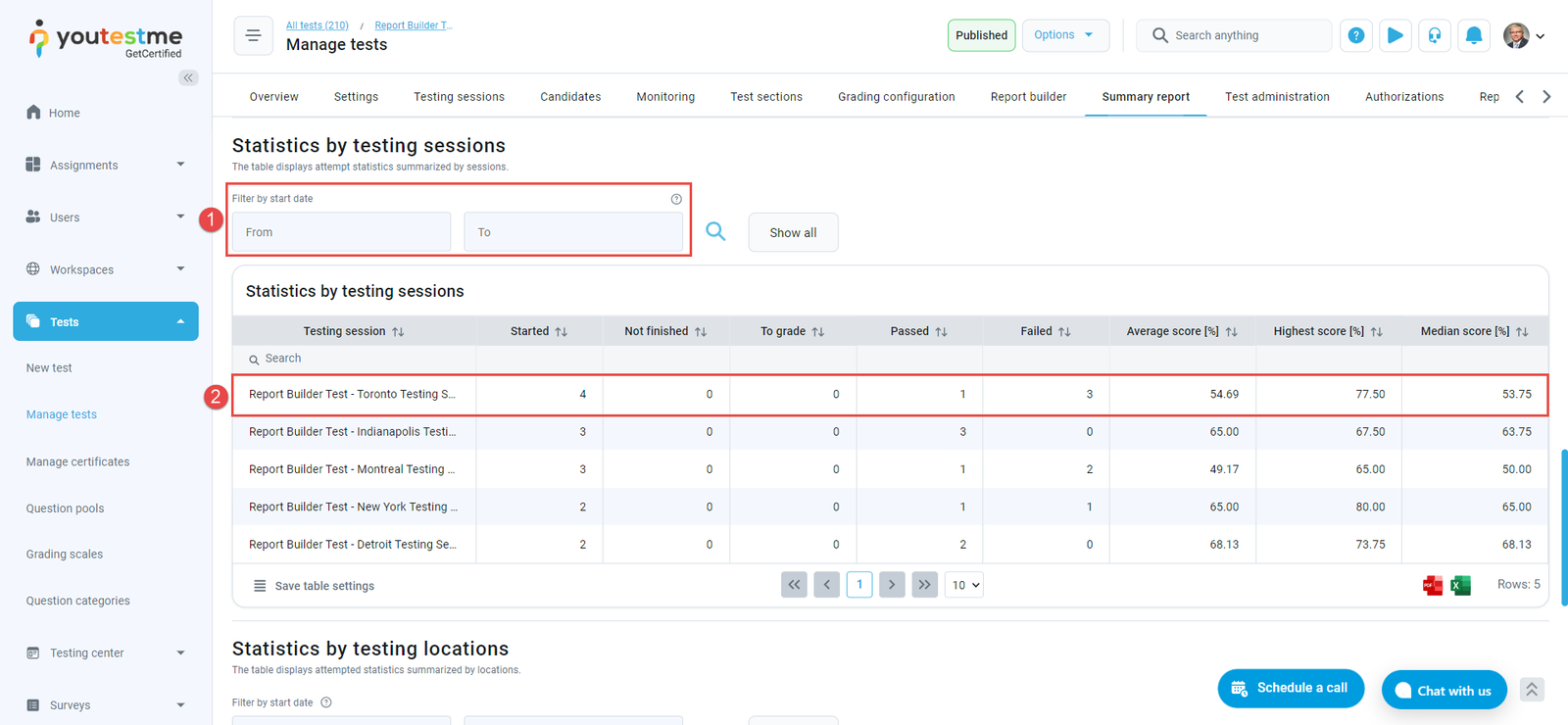
Task: Click the magnifier icon to apply date filter
Action: point(715,231)
